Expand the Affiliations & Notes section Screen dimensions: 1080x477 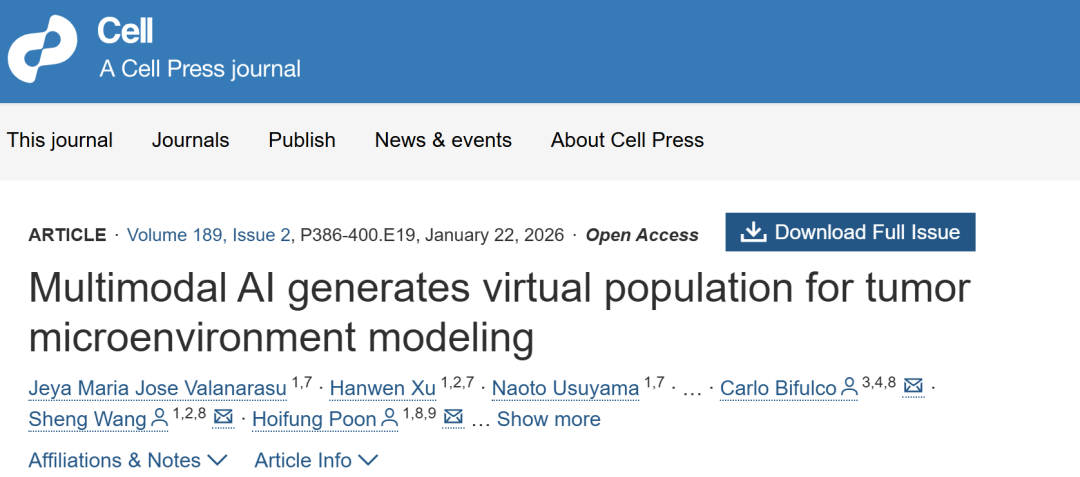click(x=128, y=461)
